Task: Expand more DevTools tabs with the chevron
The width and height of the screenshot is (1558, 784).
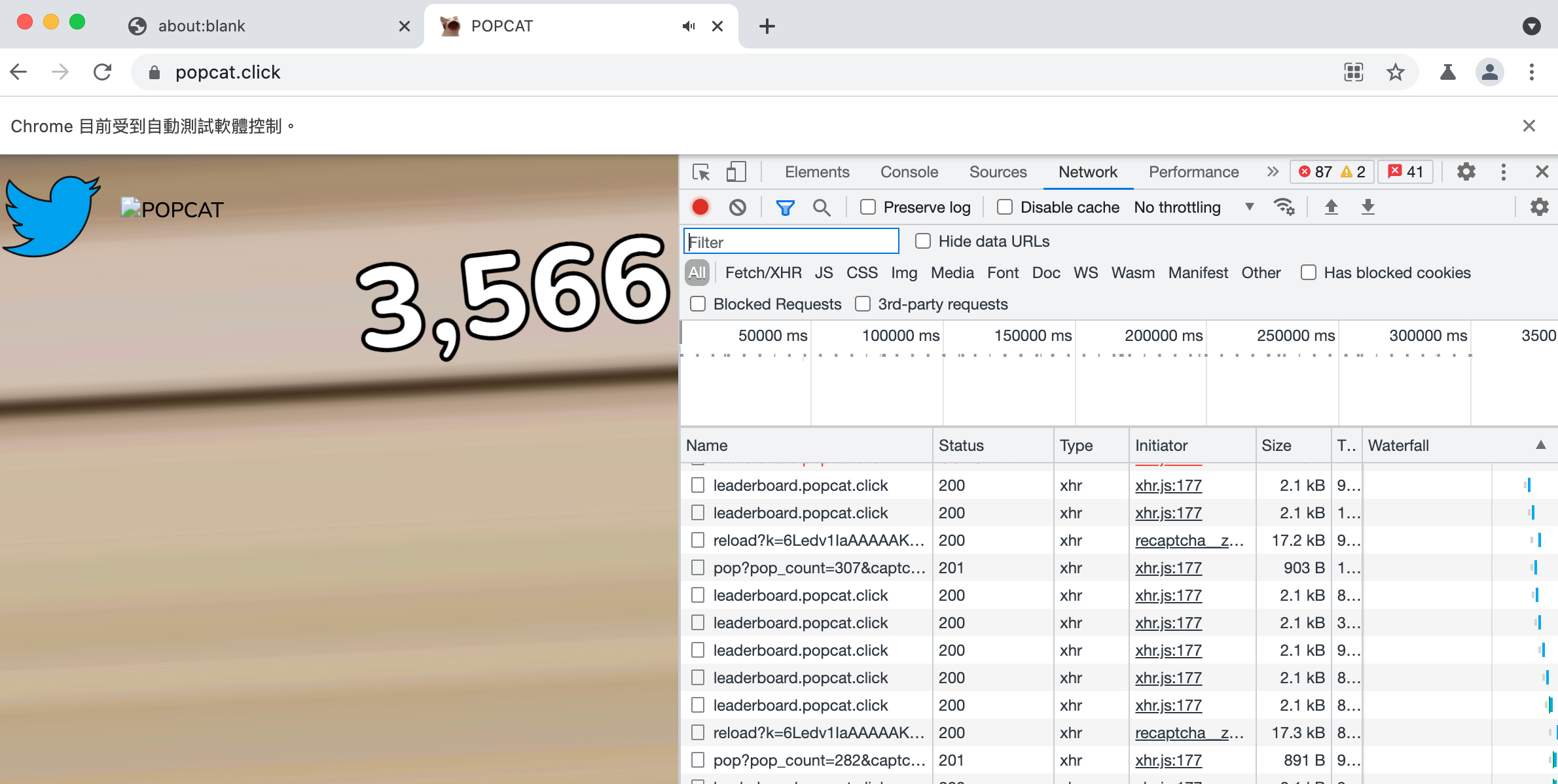Action: (x=1272, y=172)
